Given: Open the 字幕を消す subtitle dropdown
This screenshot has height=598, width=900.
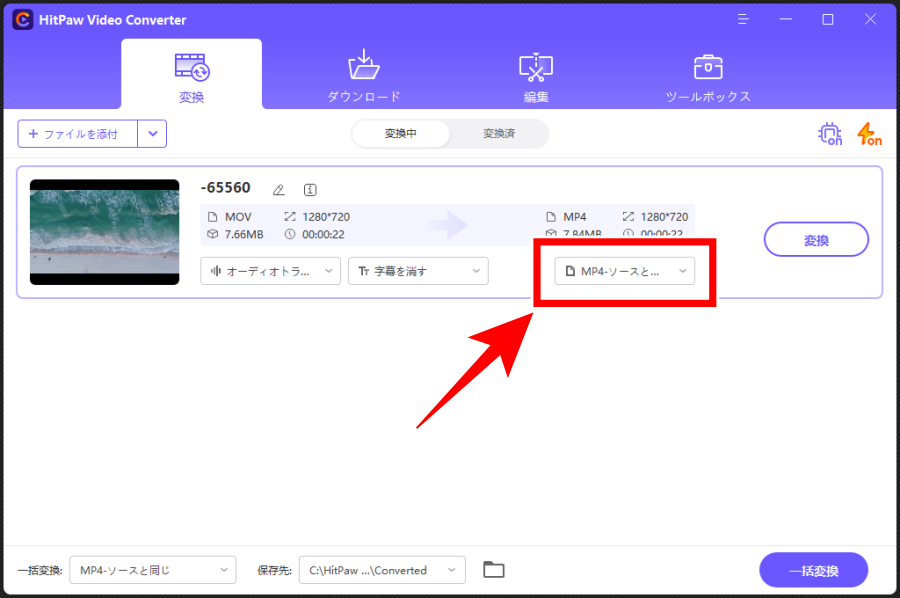Looking at the screenshot, I should pos(418,271).
